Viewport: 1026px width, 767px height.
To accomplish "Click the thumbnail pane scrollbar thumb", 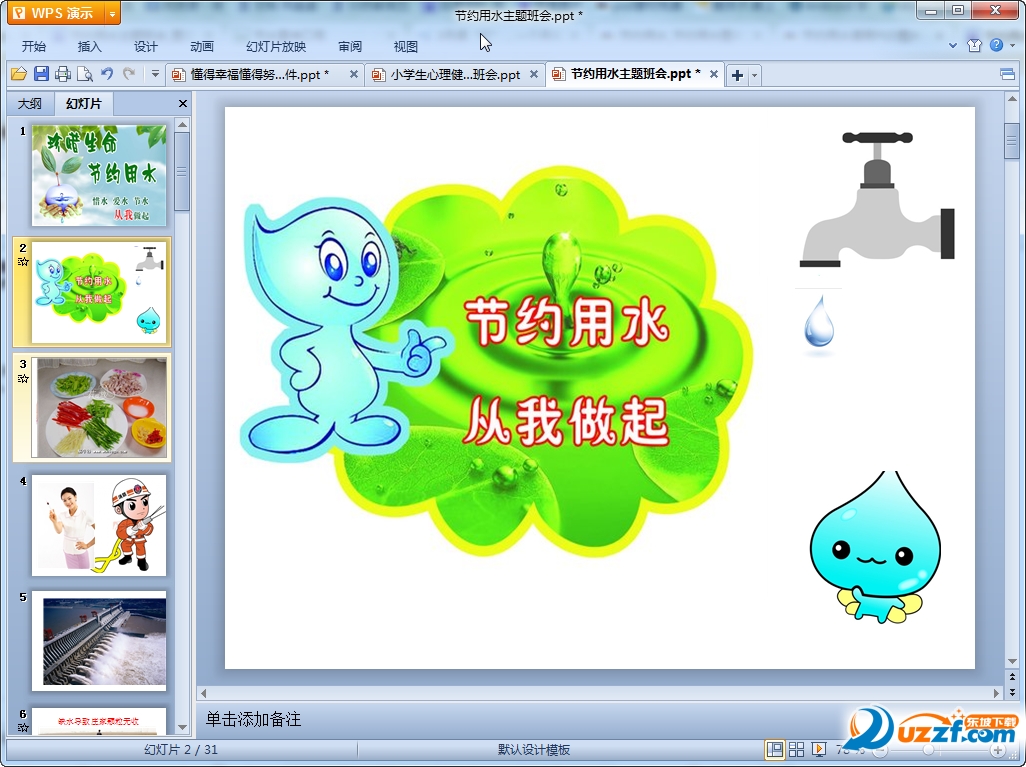I will 183,171.
